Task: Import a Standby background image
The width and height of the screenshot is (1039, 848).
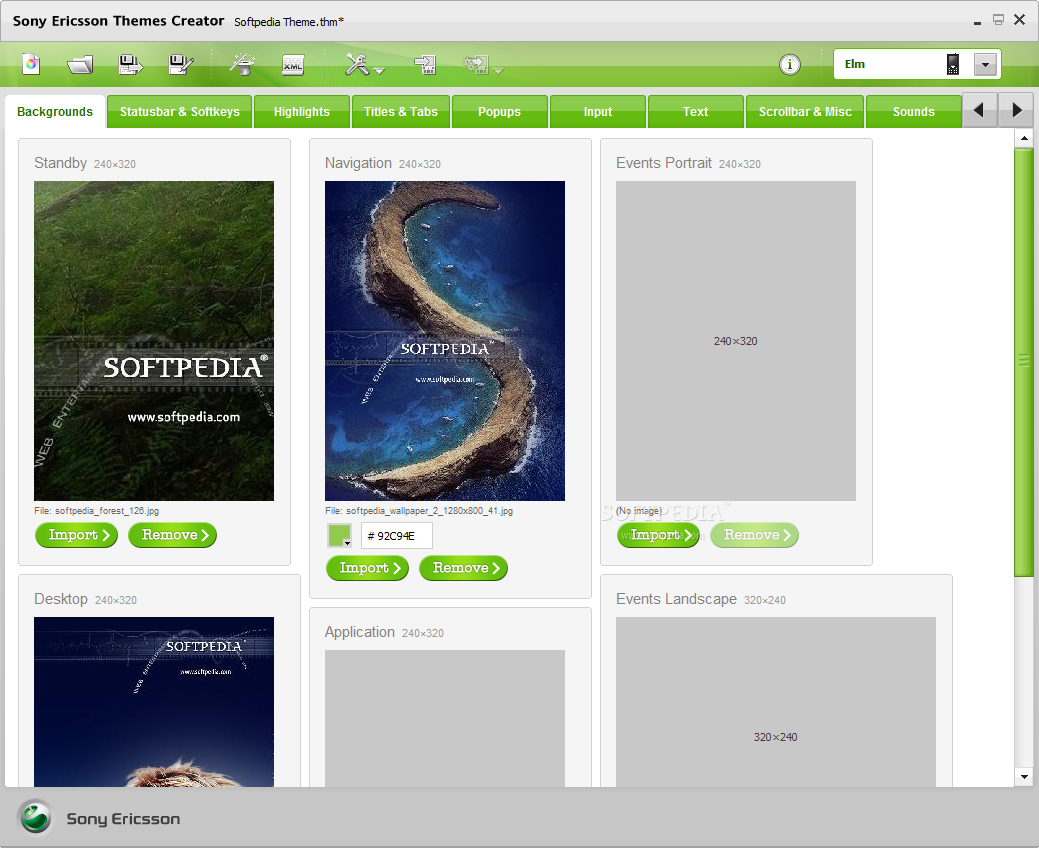Action: [x=76, y=535]
